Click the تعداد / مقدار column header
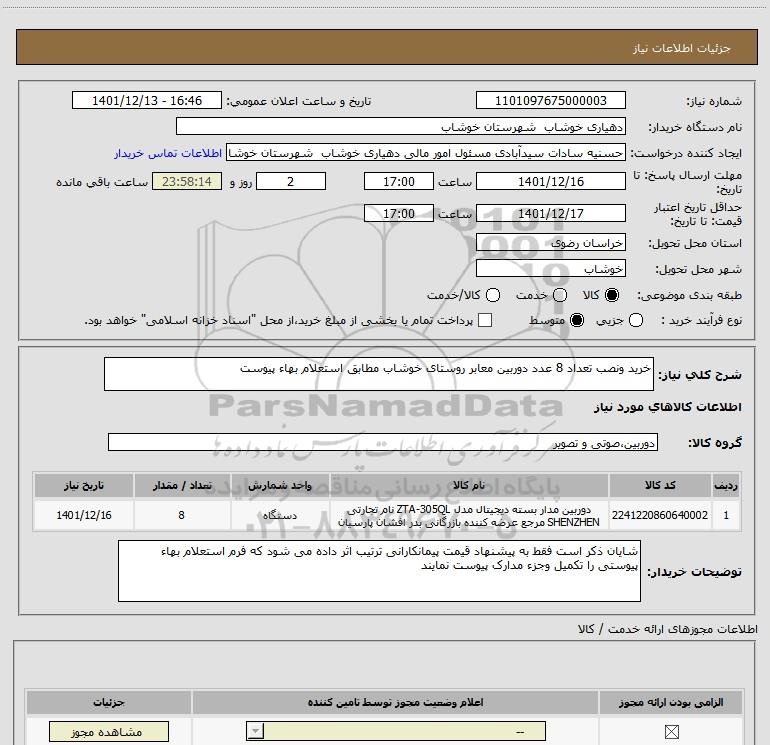The image size is (770, 745). click(182, 485)
